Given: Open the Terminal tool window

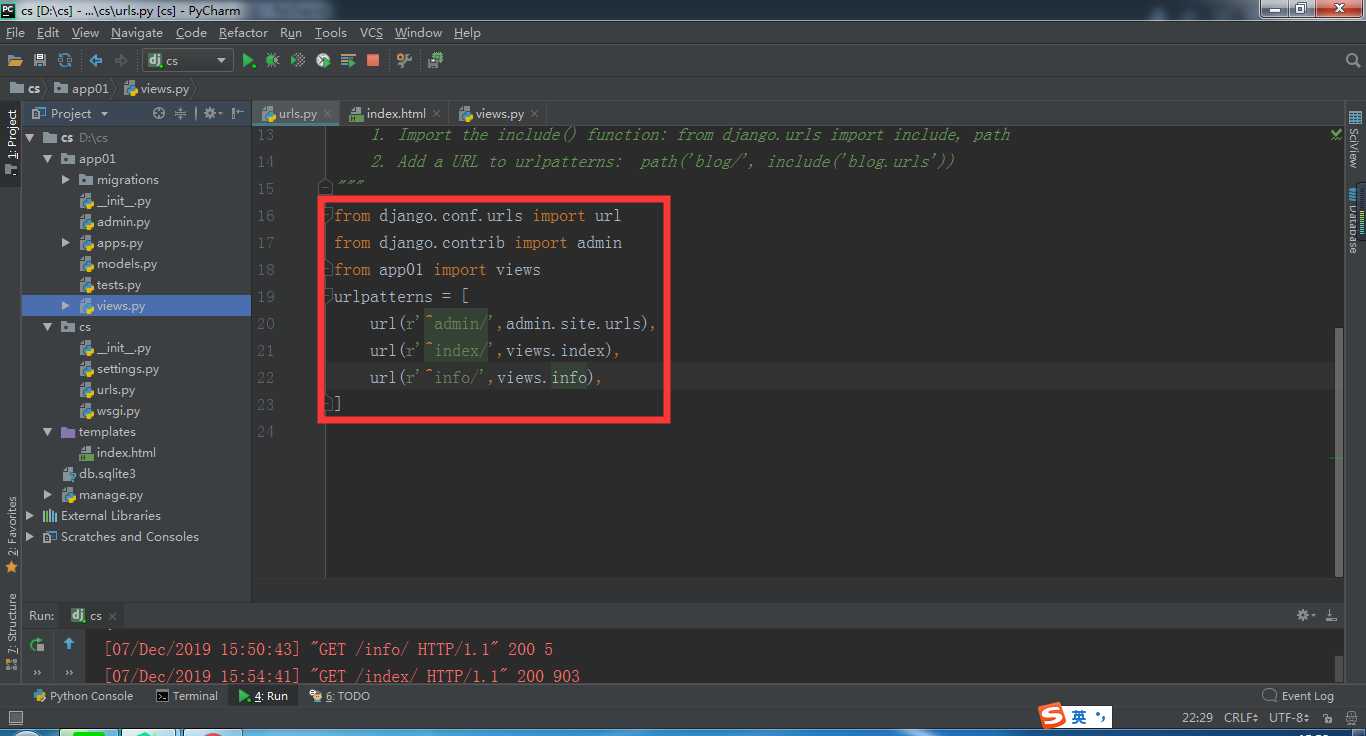Looking at the screenshot, I should 187,696.
